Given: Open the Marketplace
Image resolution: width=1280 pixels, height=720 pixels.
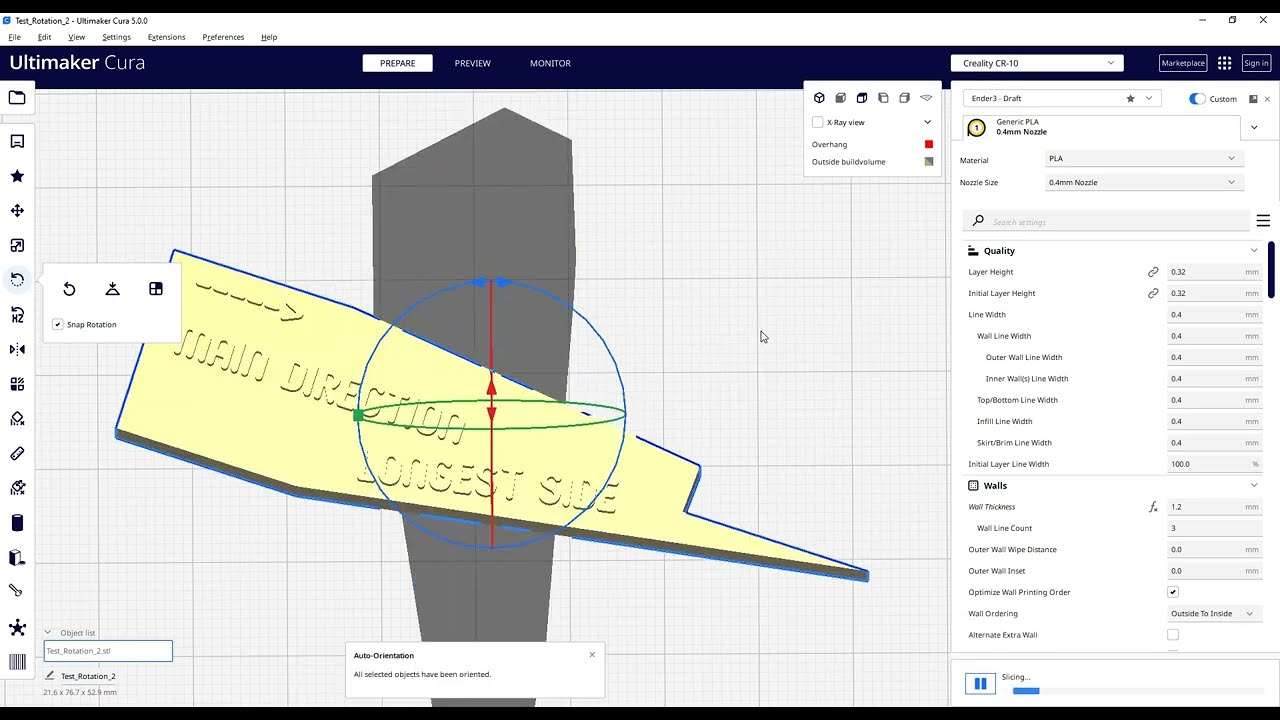Looking at the screenshot, I should click(x=1183, y=63).
